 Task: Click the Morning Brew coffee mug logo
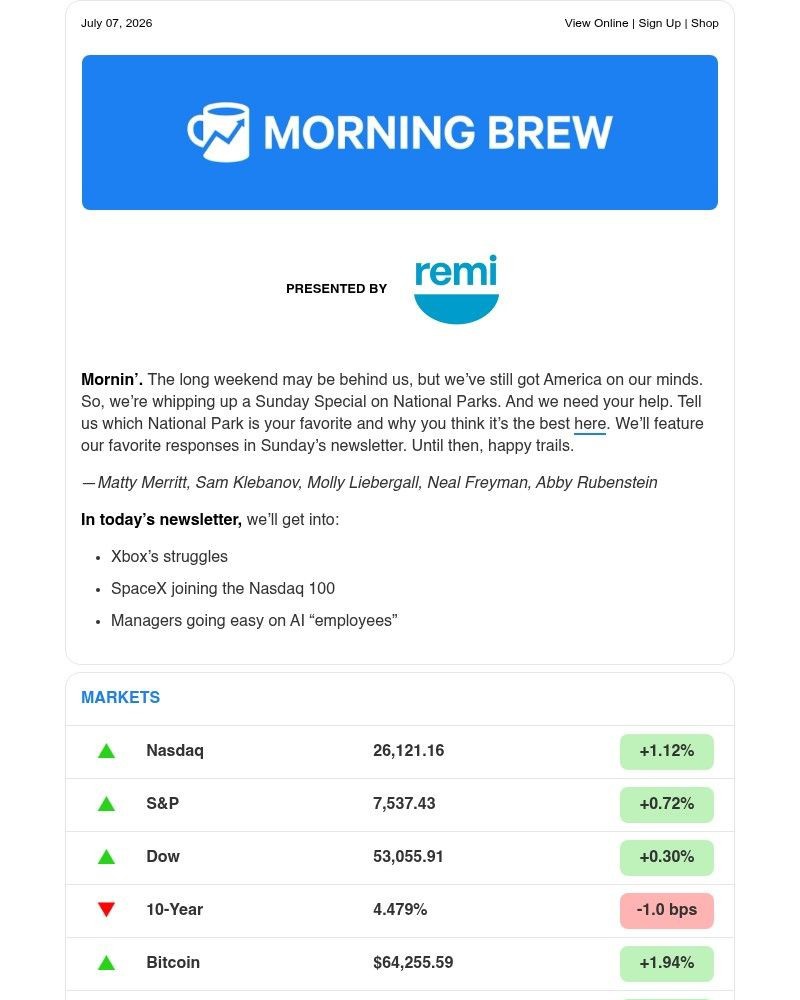point(218,132)
